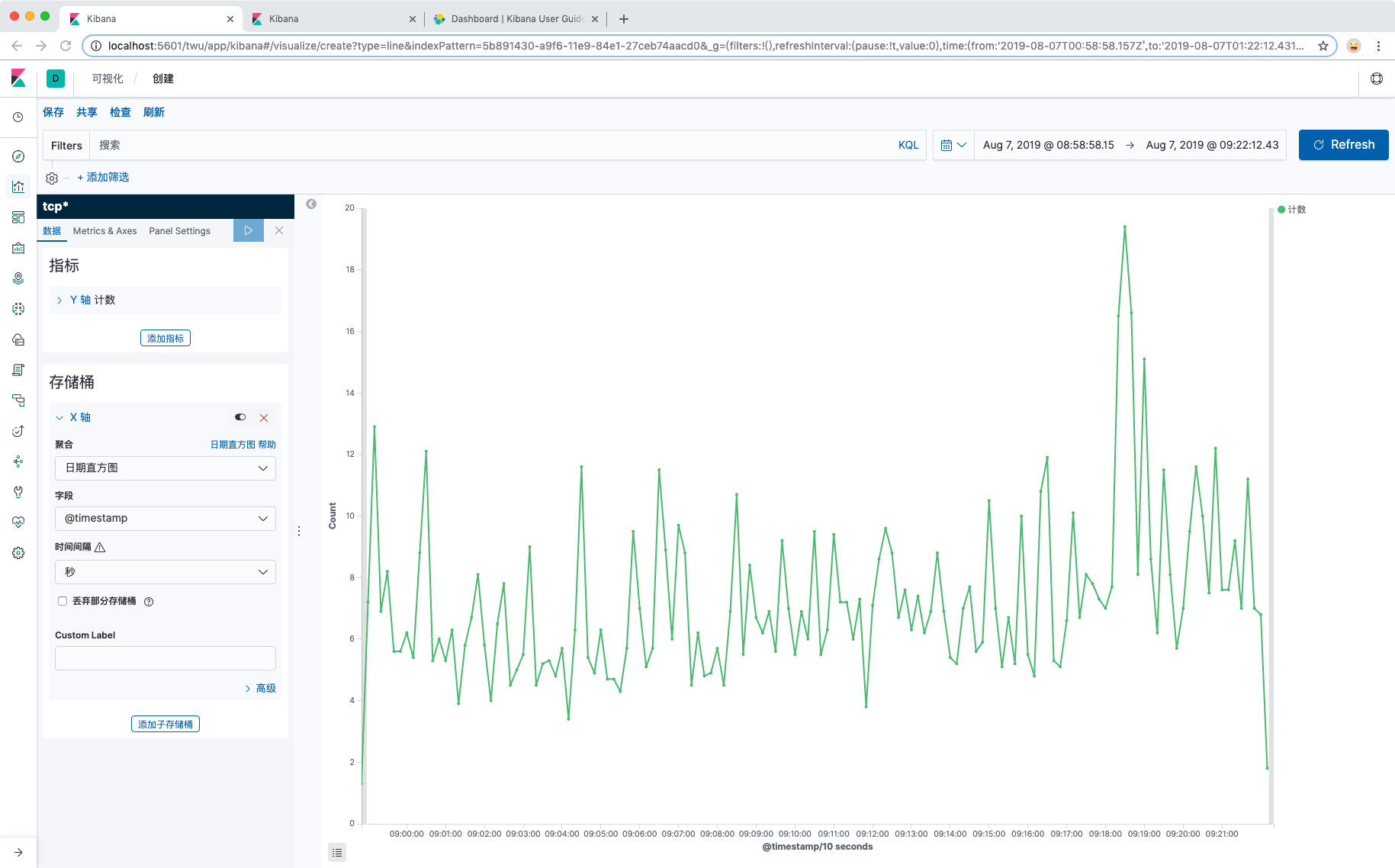Reload the page in browser
1395x868 pixels.
click(66, 46)
